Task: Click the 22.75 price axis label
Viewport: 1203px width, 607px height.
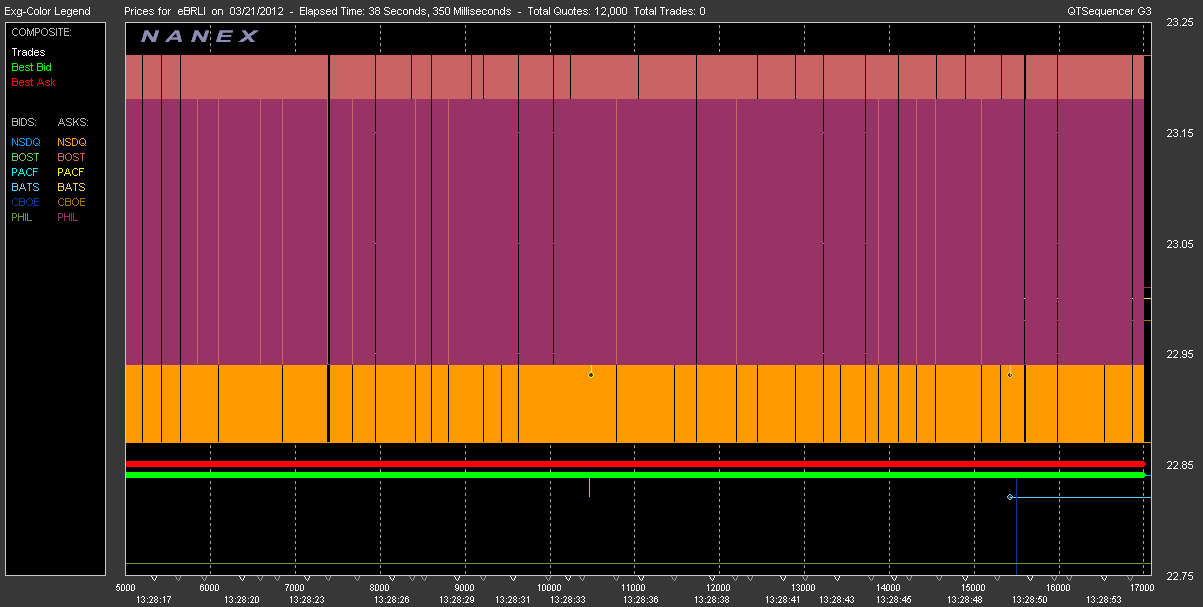Action: click(1181, 576)
